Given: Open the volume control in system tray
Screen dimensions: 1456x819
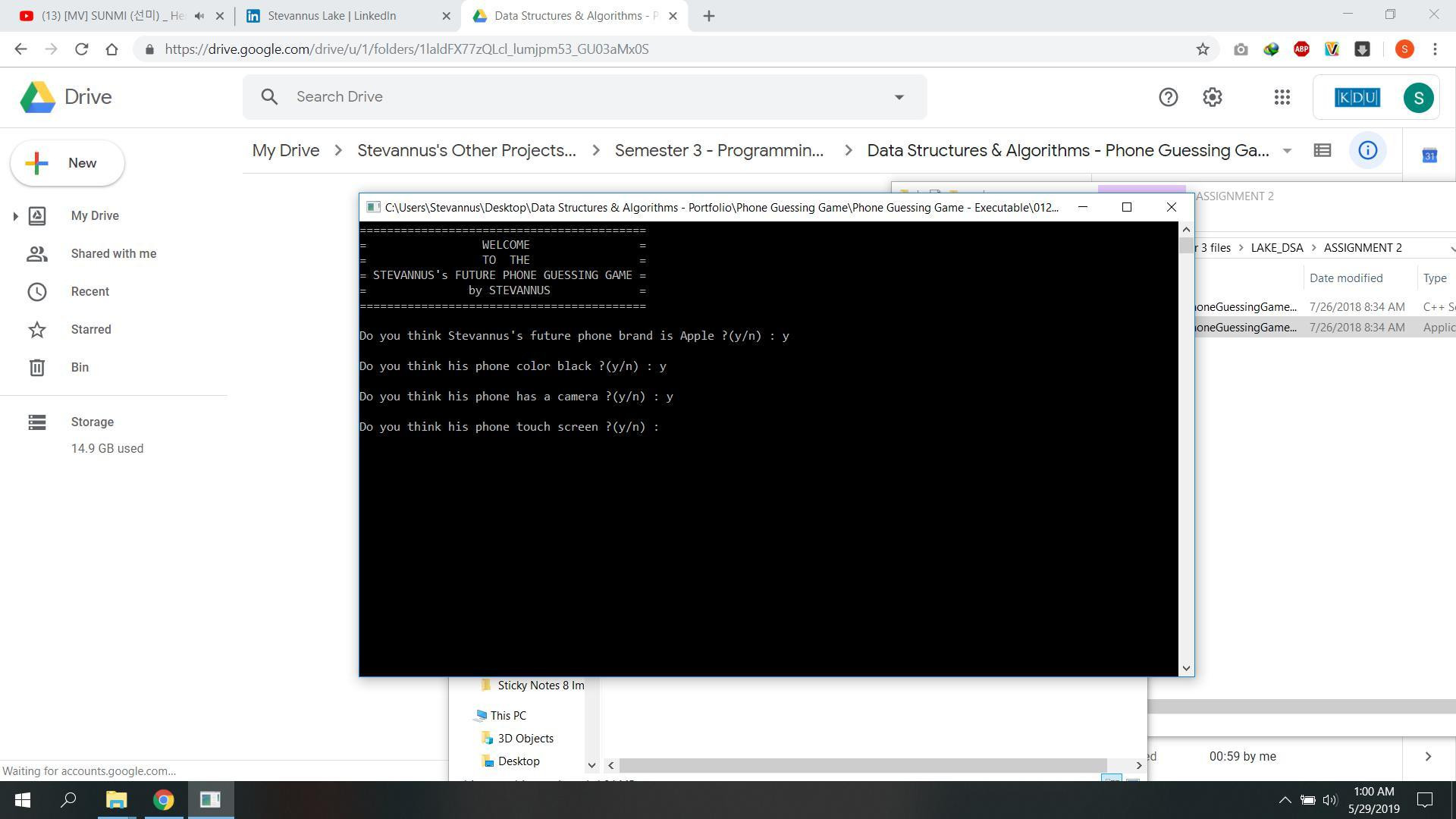Looking at the screenshot, I should click(1329, 800).
